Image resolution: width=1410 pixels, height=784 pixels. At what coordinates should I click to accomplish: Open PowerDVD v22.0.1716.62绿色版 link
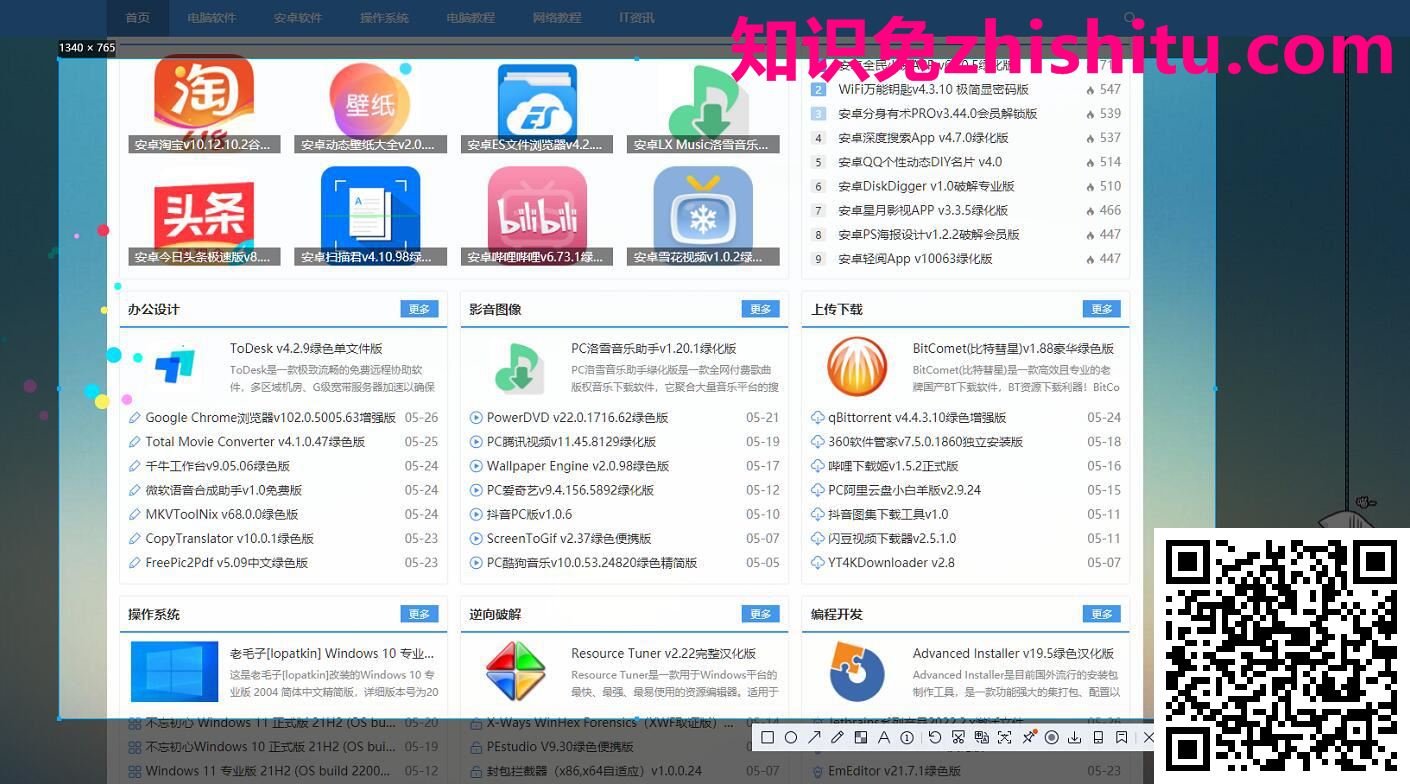click(577, 418)
